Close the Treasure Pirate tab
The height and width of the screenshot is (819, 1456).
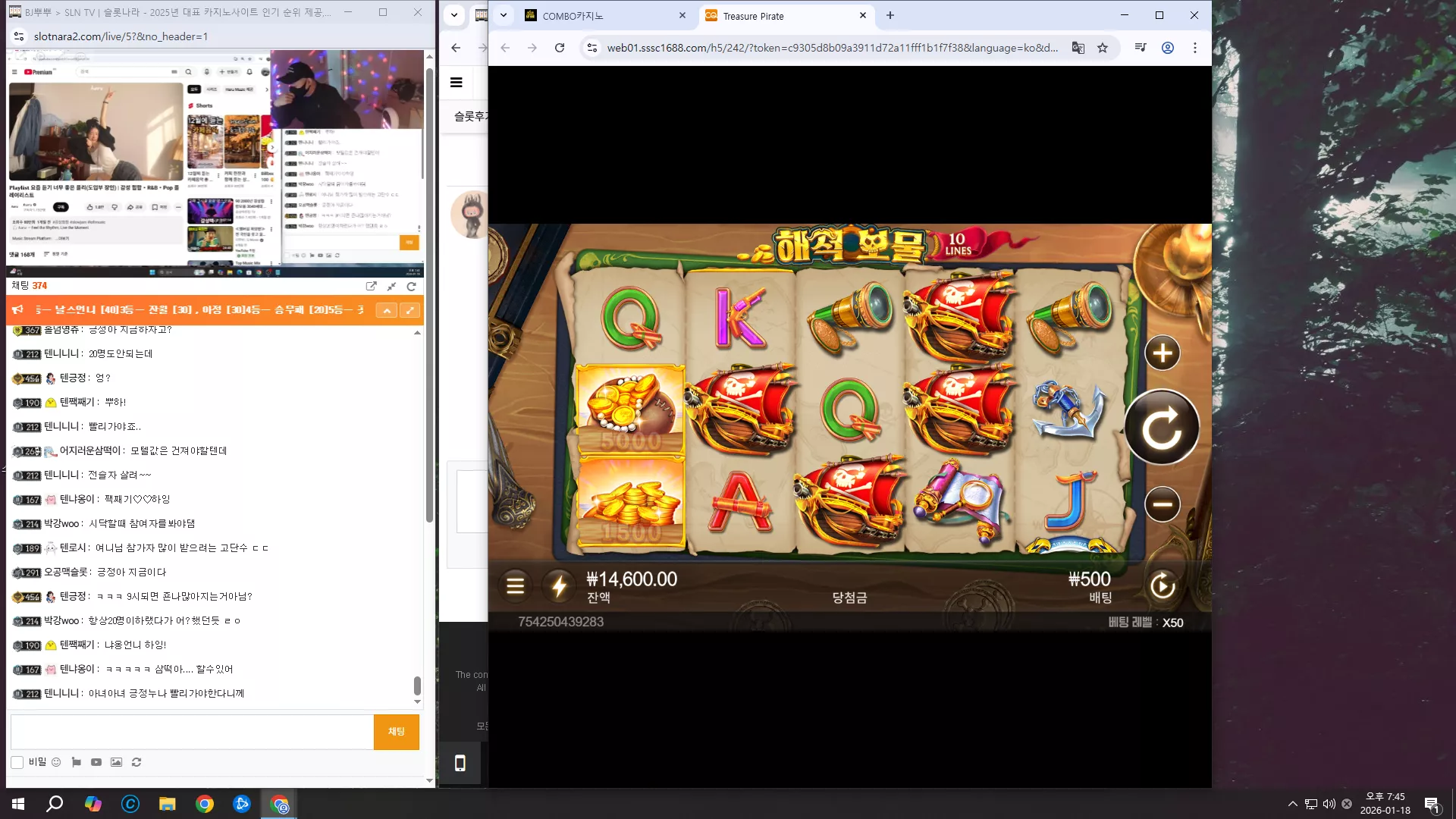tap(862, 15)
